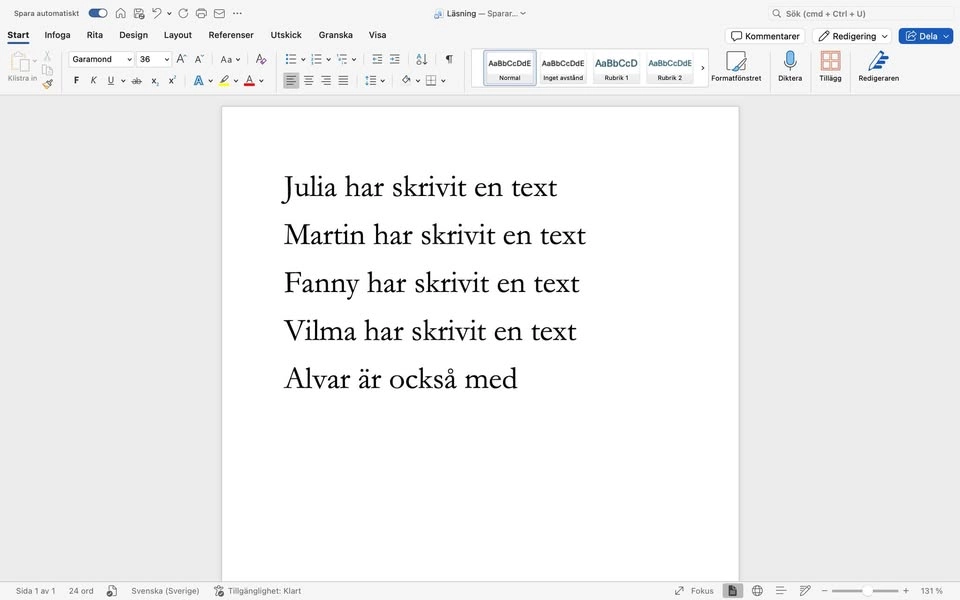Print the document using printer icon
Screen dimensions: 960x600
(x=201, y=13)
